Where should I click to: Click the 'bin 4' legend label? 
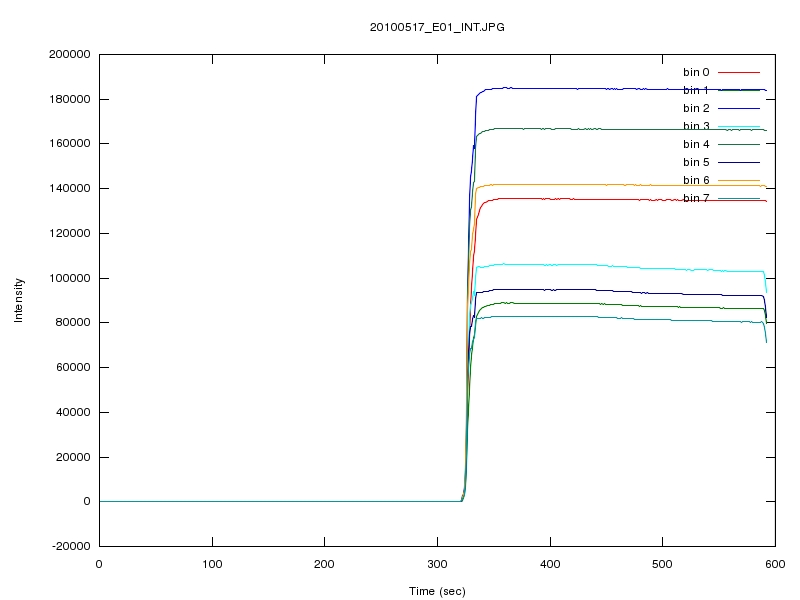coord(696,144)
